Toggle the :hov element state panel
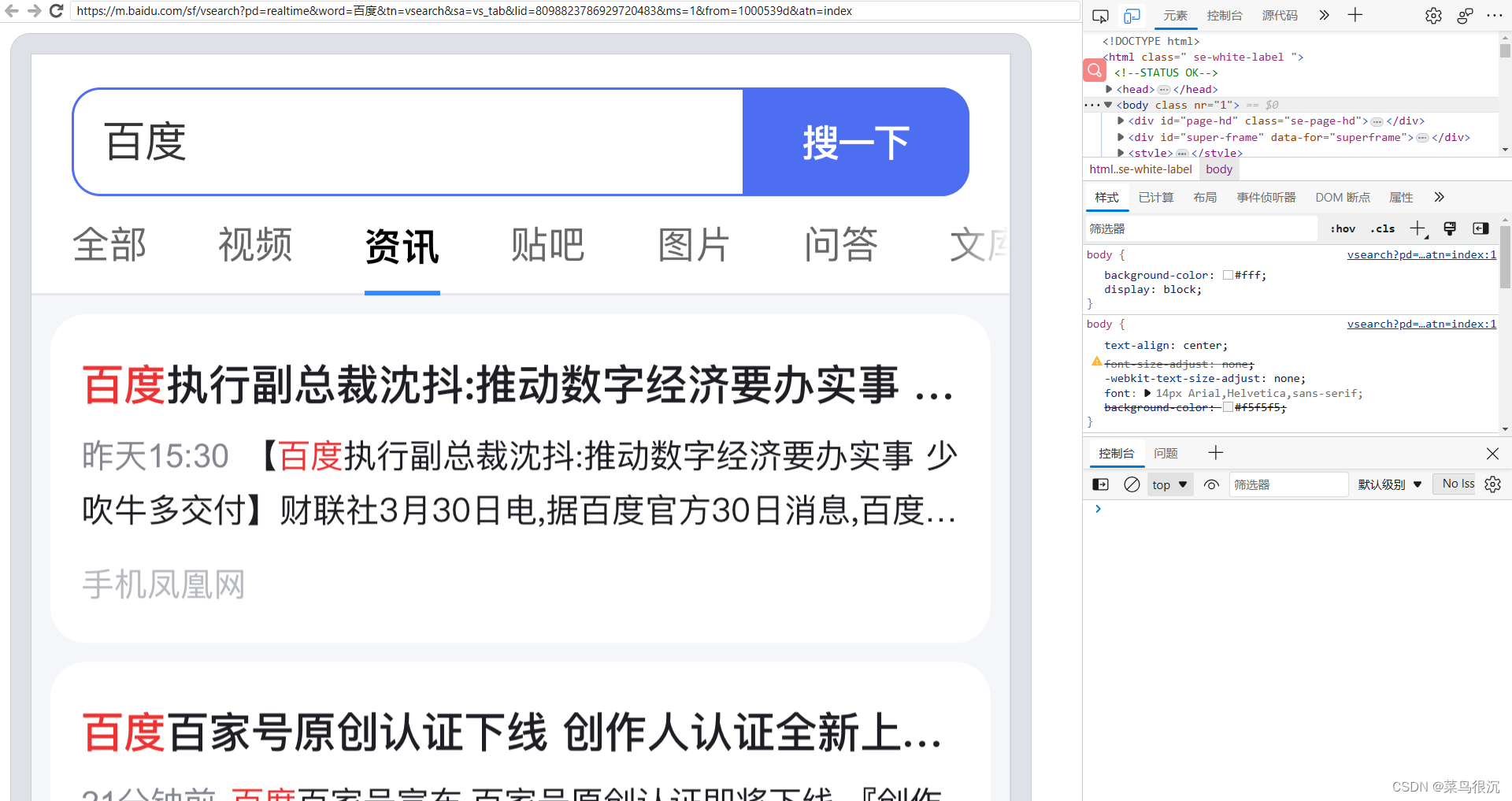This screenshot has width=1512, height=801. coord(1343,228)
